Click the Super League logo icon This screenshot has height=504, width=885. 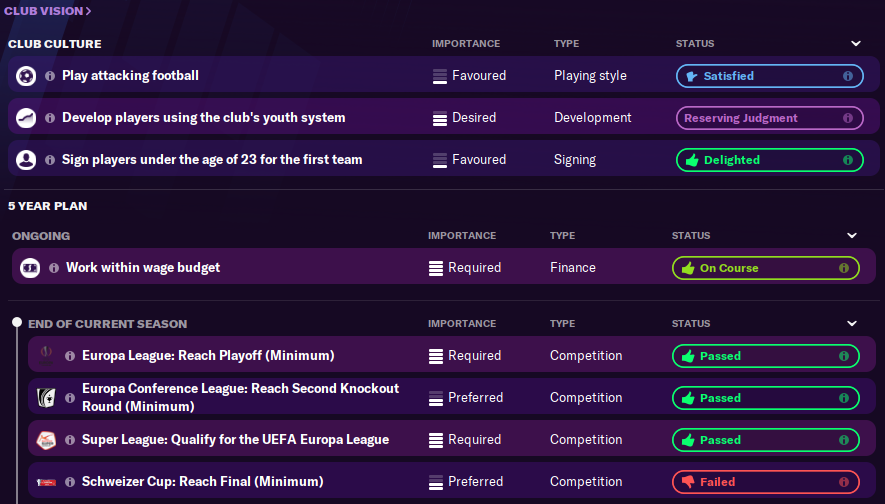44,440
